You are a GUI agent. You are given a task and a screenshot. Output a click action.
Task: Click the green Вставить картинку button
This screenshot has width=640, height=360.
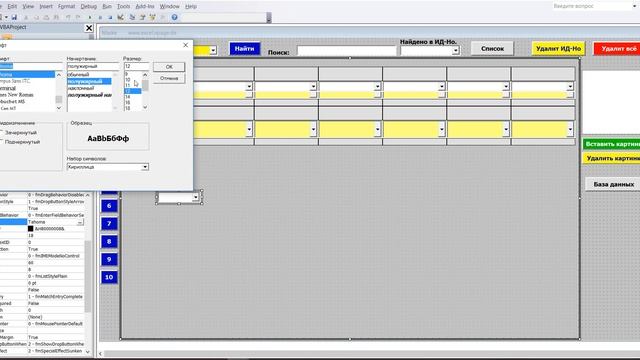[x=611, y=144]
